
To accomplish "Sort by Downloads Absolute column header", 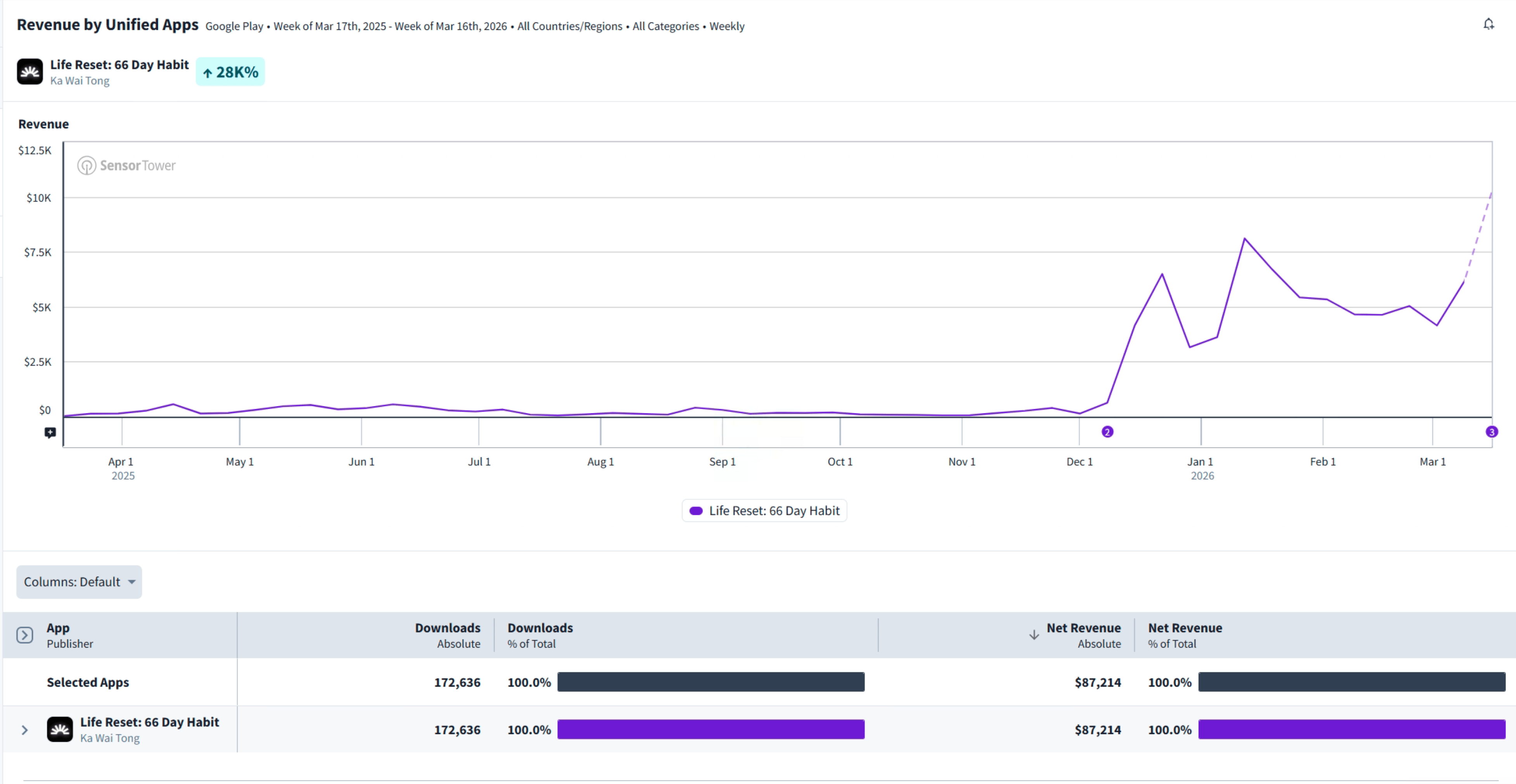I will tap(447, 635).
